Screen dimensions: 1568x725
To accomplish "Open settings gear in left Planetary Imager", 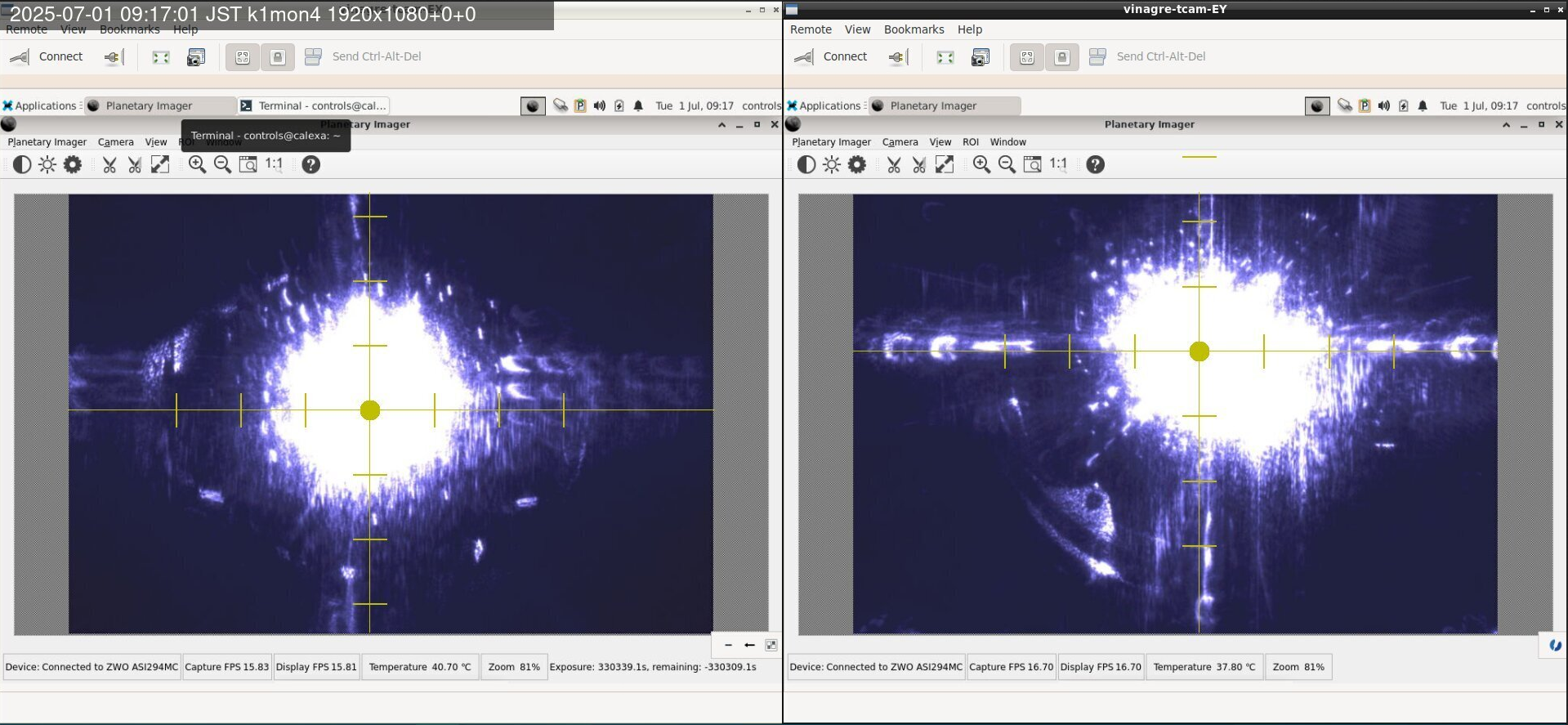I will click(x=73, y=164).
